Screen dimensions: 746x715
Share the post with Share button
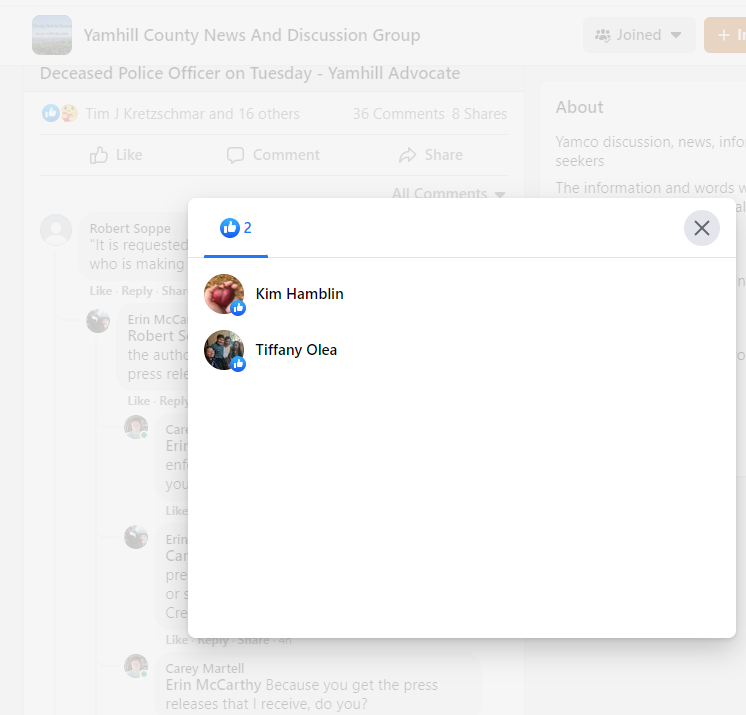[431, 155]
